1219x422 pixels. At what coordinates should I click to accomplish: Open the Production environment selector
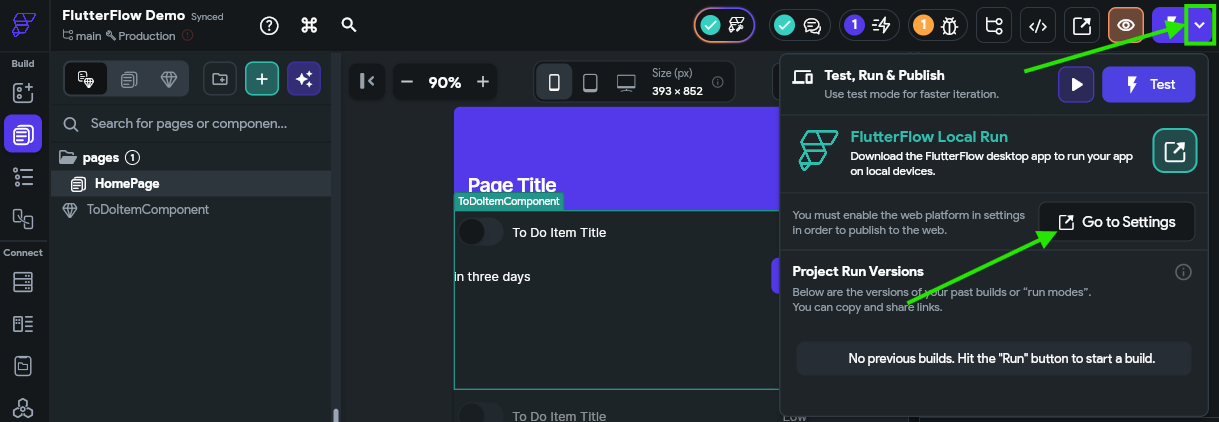pos(140,36)
